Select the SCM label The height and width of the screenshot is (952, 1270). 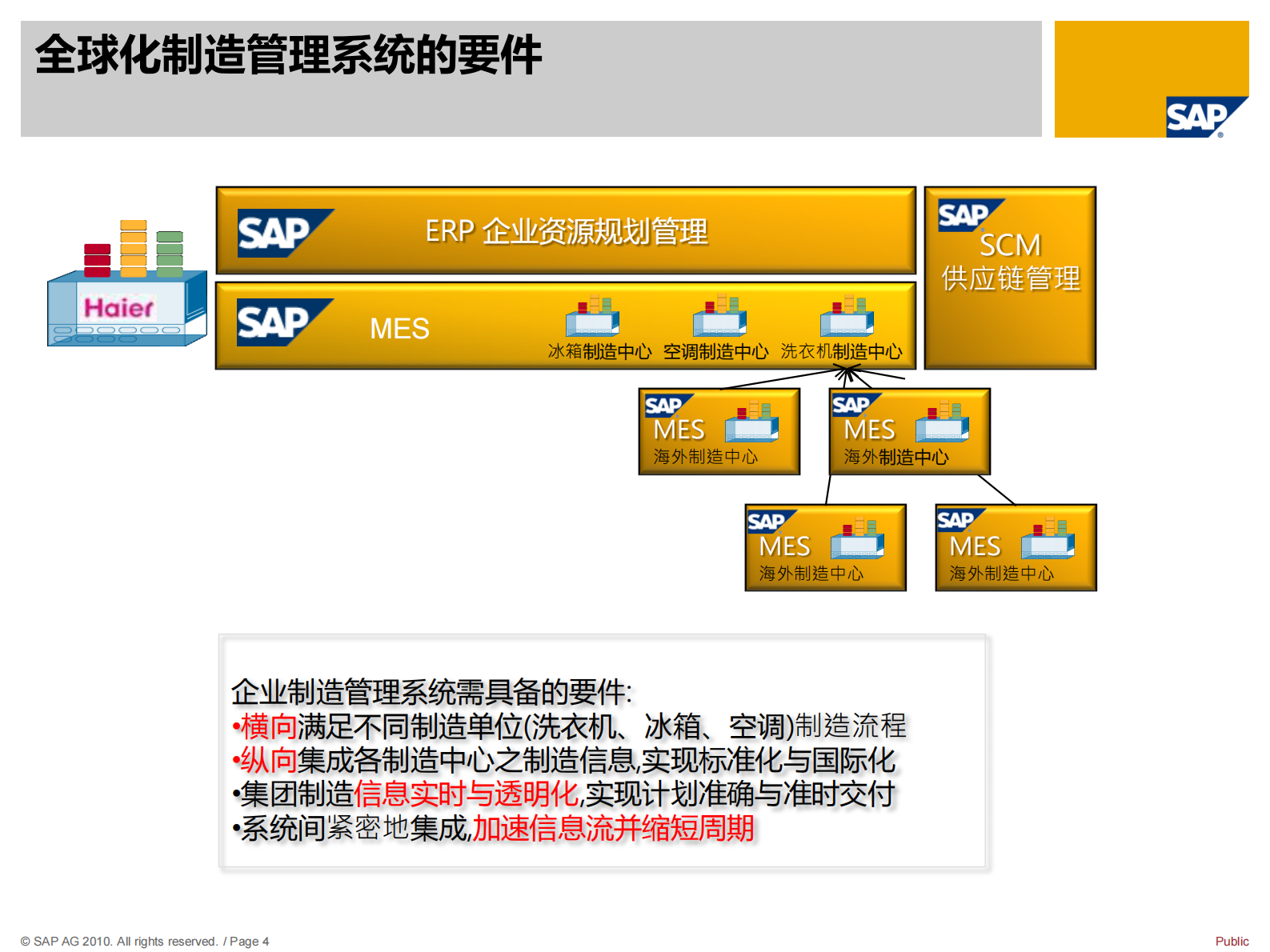click(x=1010, y=245)
